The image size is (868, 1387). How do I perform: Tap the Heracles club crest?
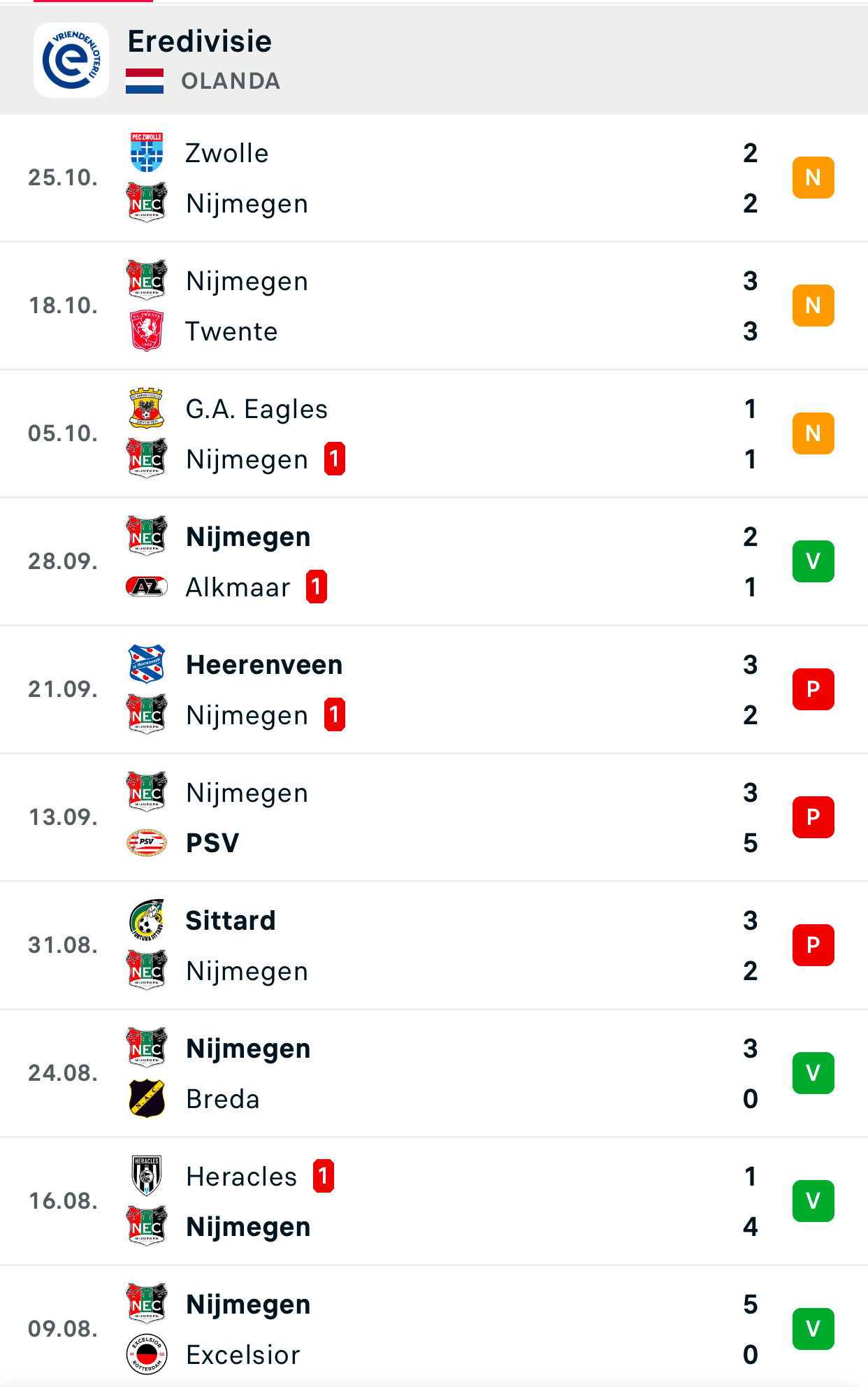(x=147, y=1176)
